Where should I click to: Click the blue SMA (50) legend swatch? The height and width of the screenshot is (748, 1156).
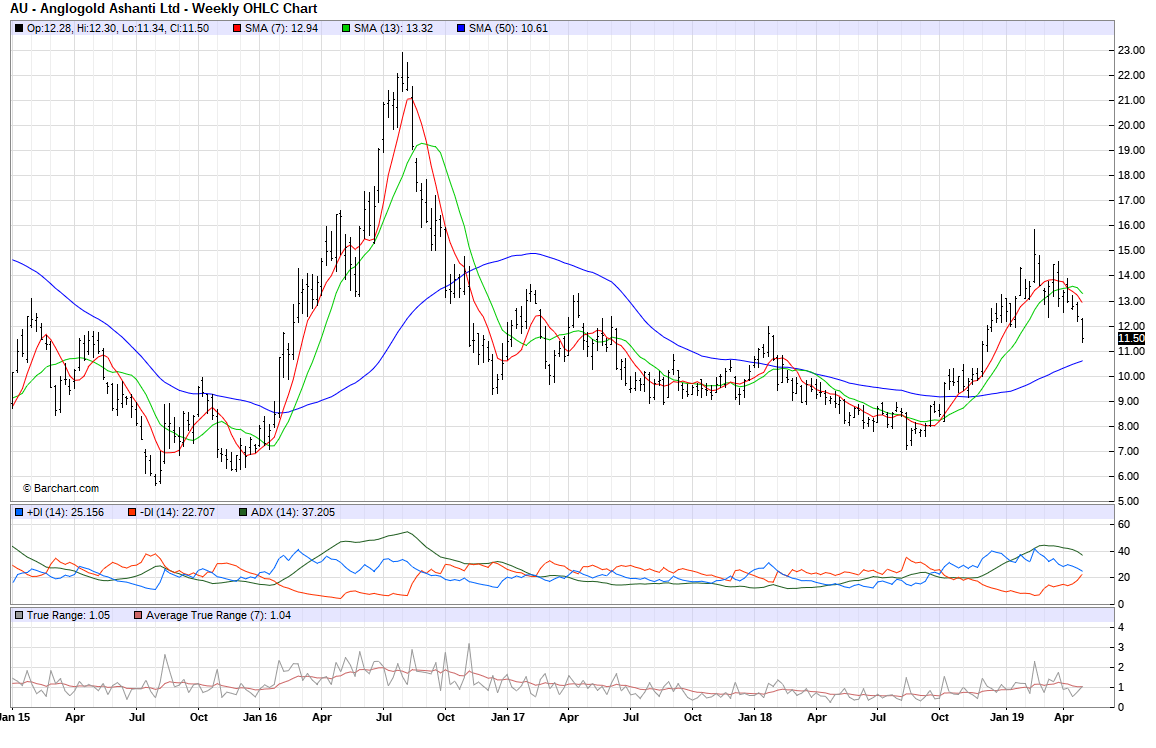[x=462, y=29]
